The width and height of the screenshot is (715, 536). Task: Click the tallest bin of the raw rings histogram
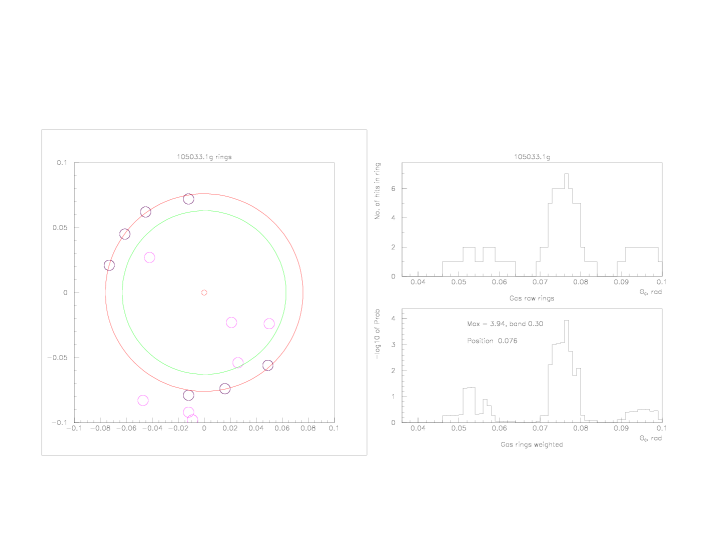point(566,225)
